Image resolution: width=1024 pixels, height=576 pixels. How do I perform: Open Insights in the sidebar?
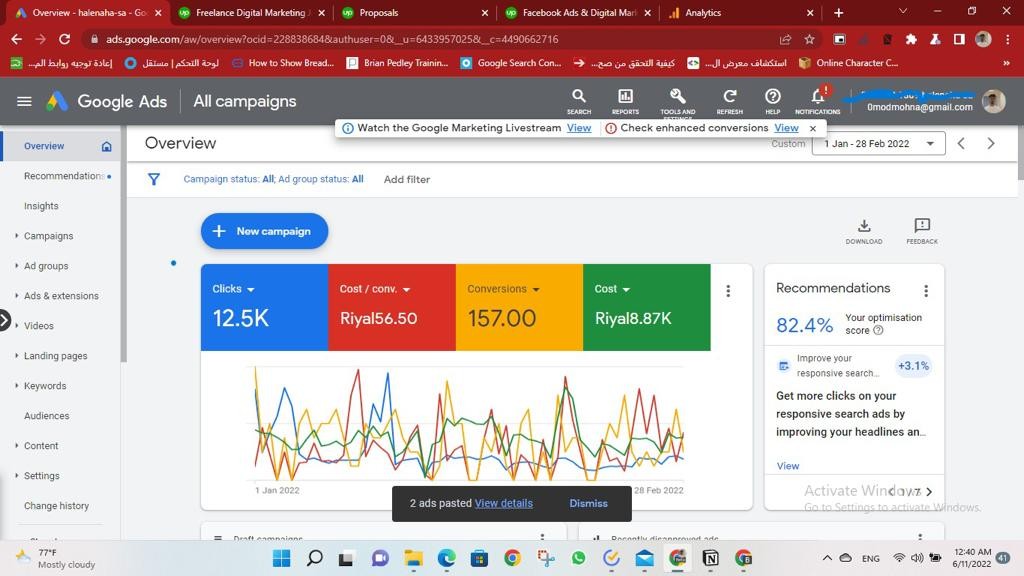pyautogui.click(x=41, y=206)
